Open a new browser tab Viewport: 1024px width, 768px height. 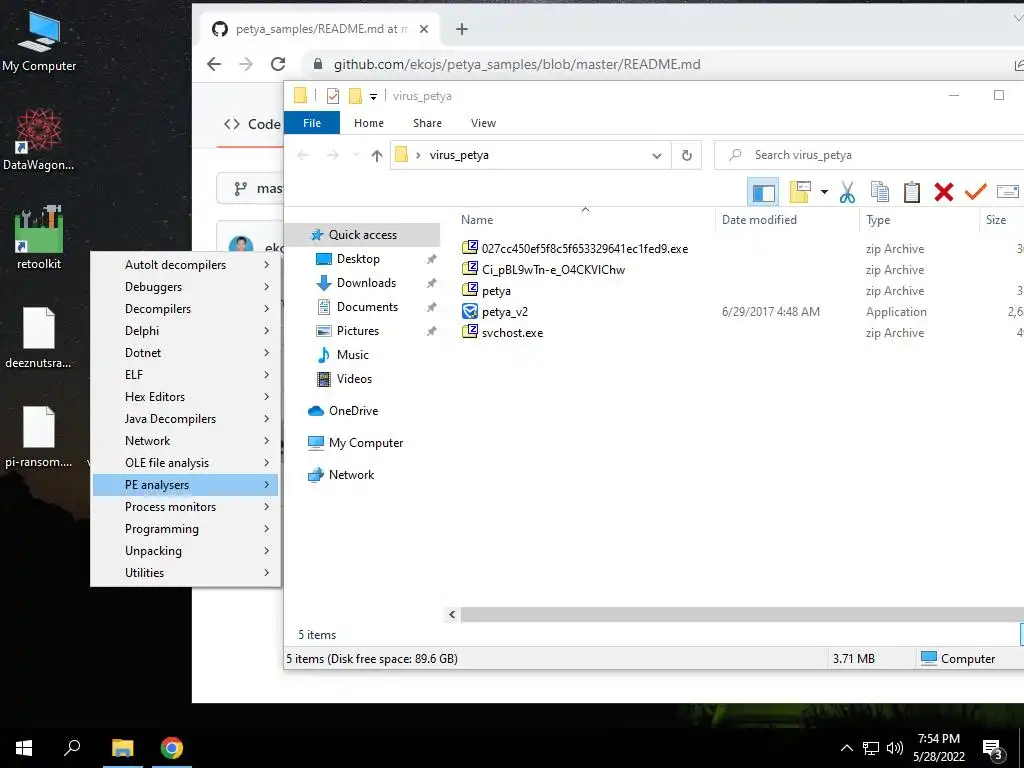[462, 29]
